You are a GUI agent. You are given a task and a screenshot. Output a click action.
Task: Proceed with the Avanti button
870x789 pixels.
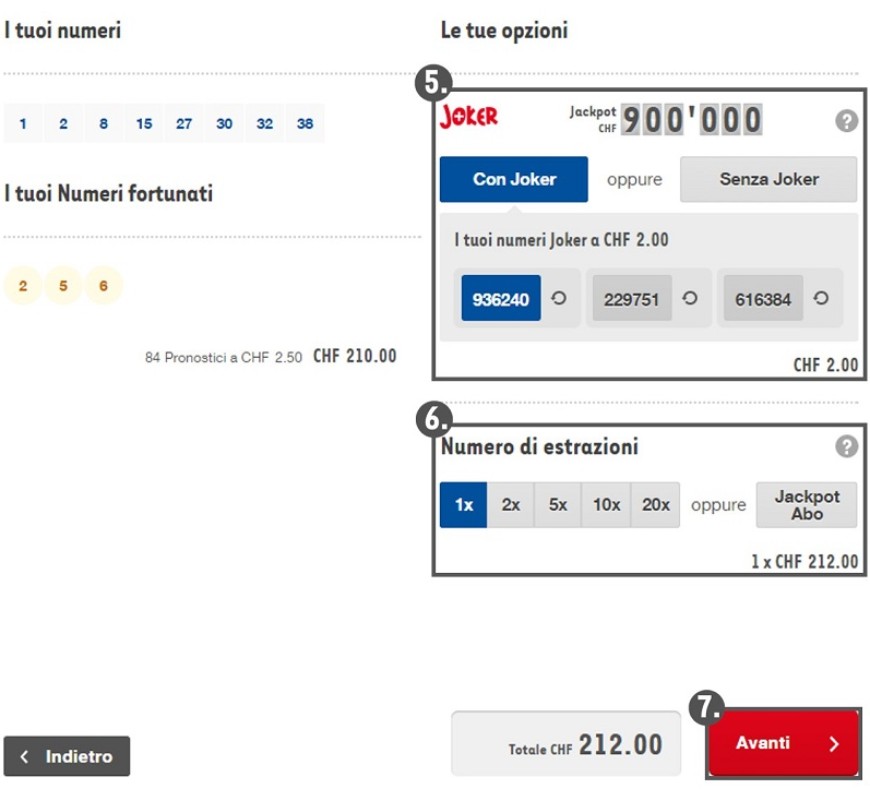784,743
